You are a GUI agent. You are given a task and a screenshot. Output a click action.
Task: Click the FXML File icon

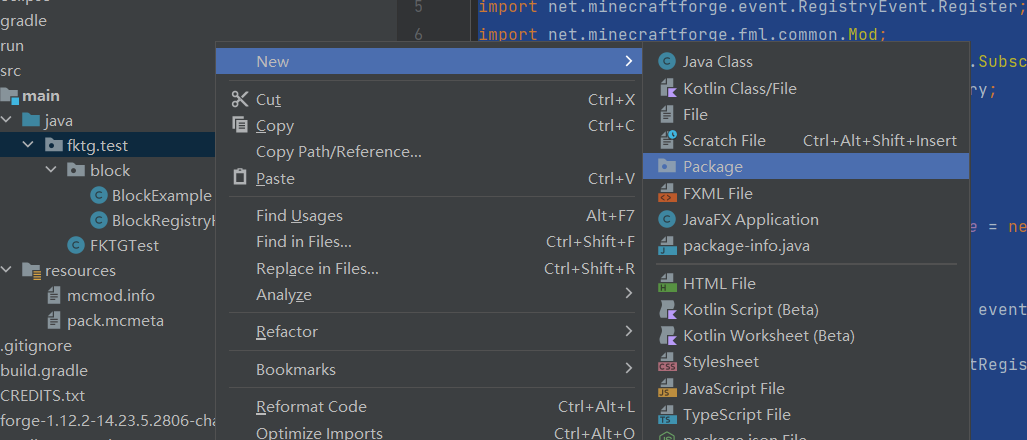click(x=667, y=194)
